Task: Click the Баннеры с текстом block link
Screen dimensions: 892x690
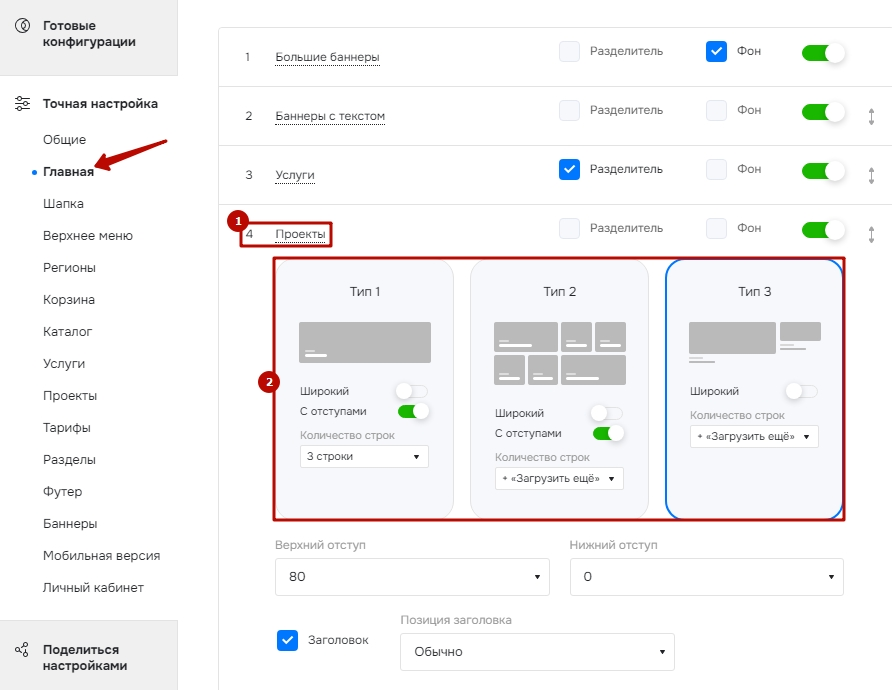Action: [x=330, y=116]
